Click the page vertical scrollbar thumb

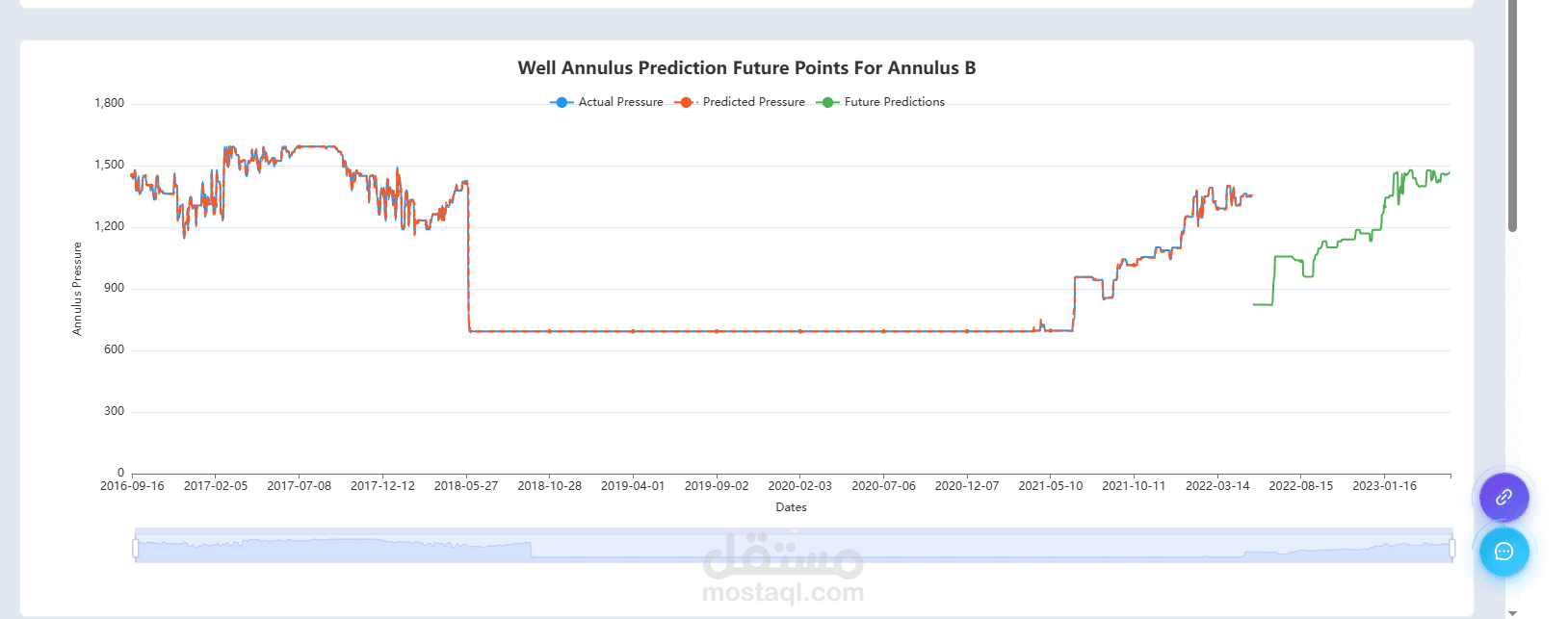tap(1512, 116)
